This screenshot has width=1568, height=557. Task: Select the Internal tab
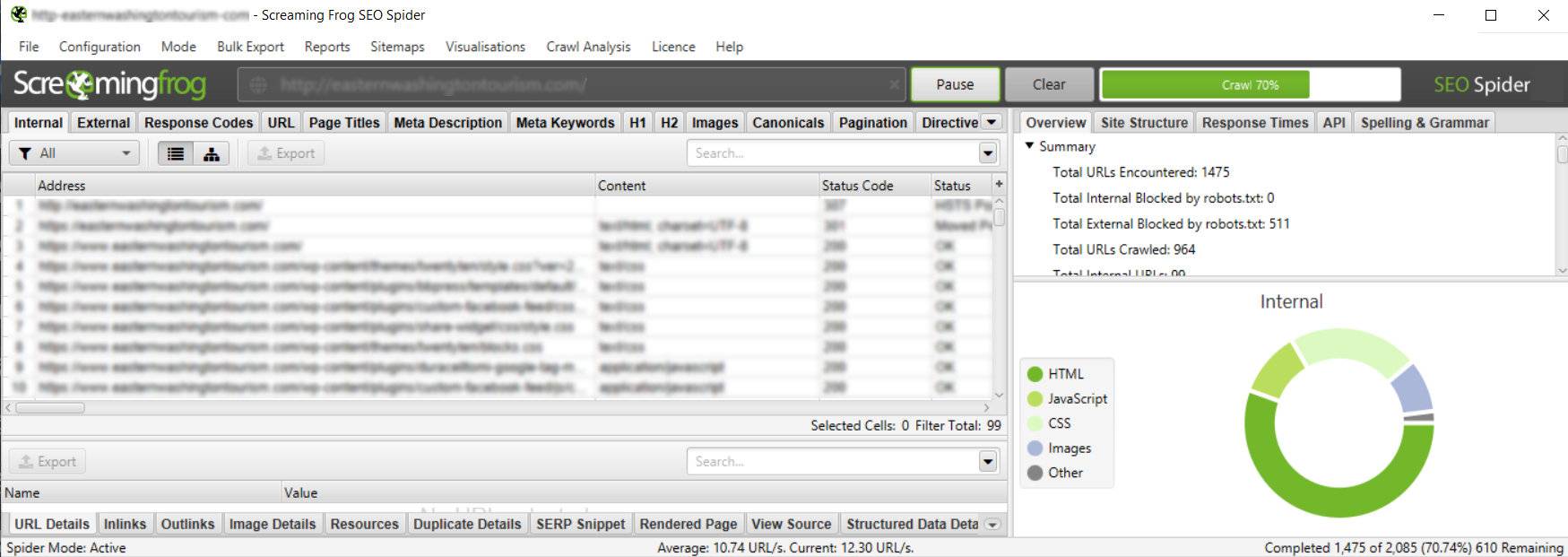click(x=38, y=122)
